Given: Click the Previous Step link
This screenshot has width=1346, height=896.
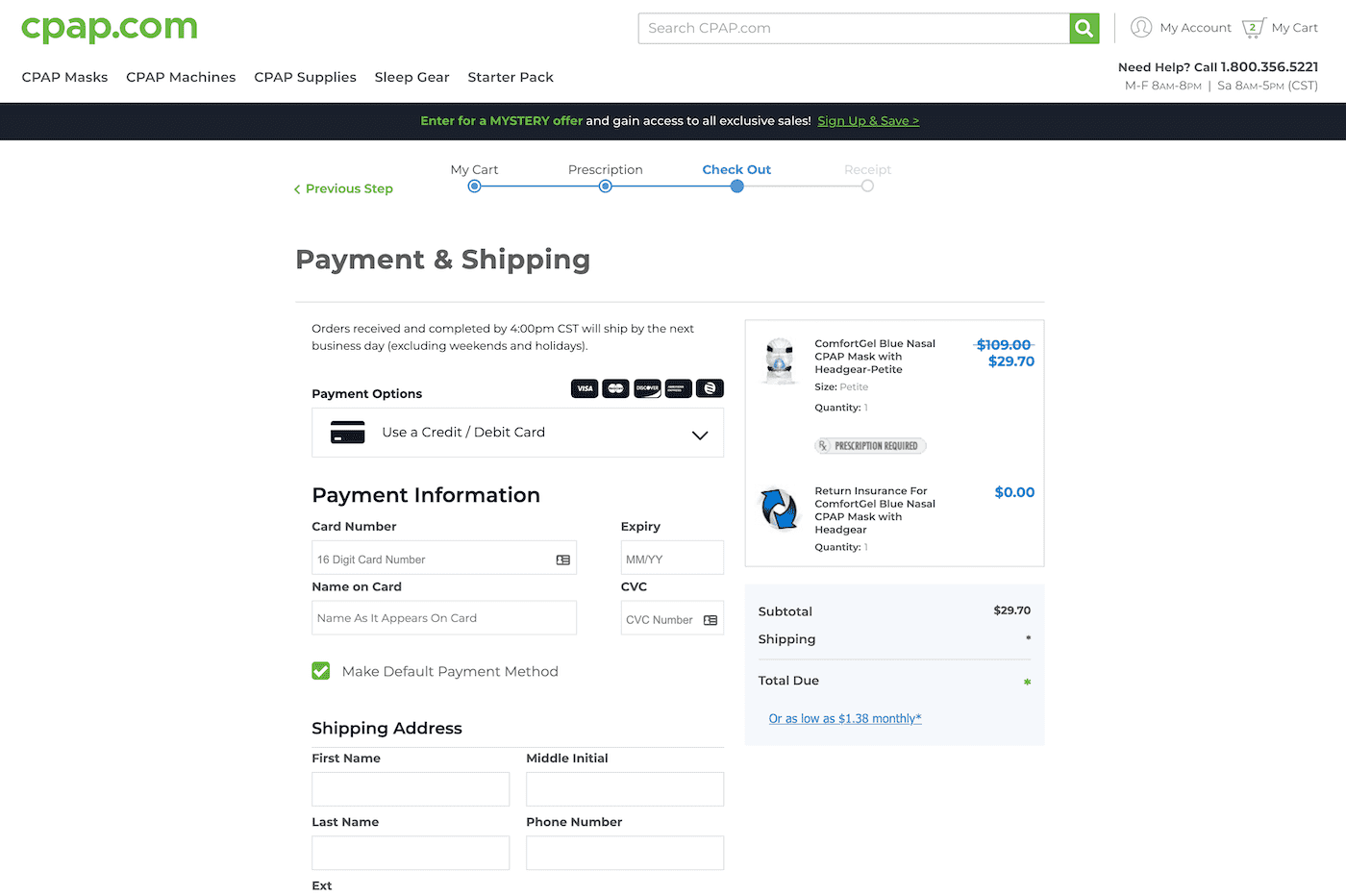Looking at the screenshot, I should [x=349, y=189].
